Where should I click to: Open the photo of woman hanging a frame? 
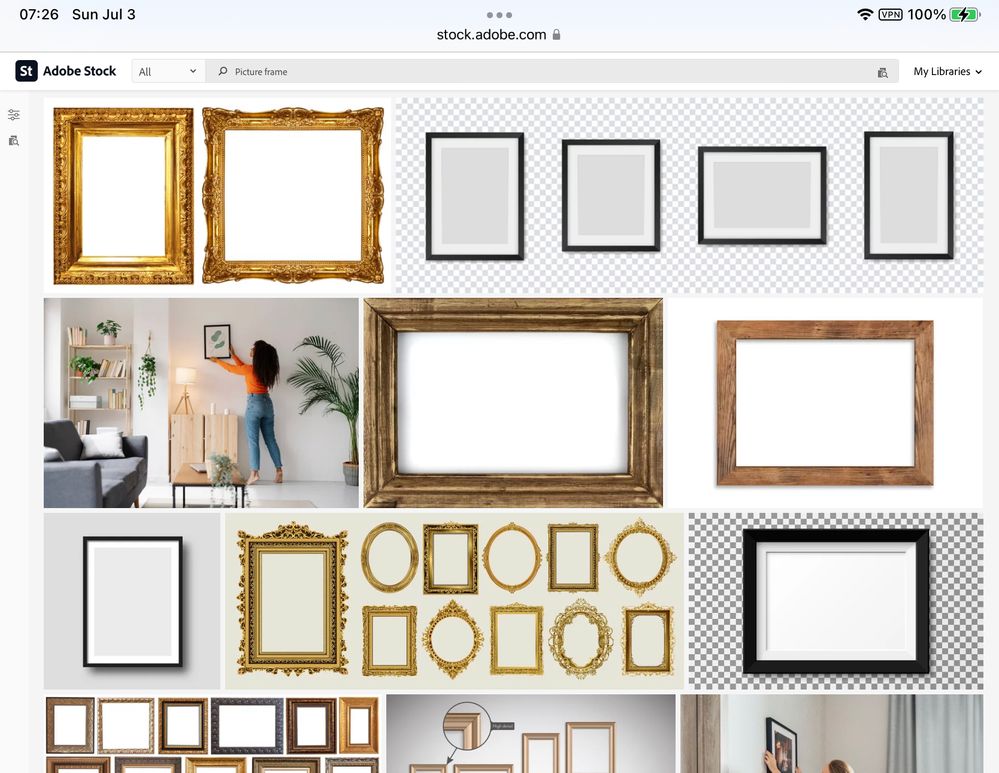tap(200, 401)
